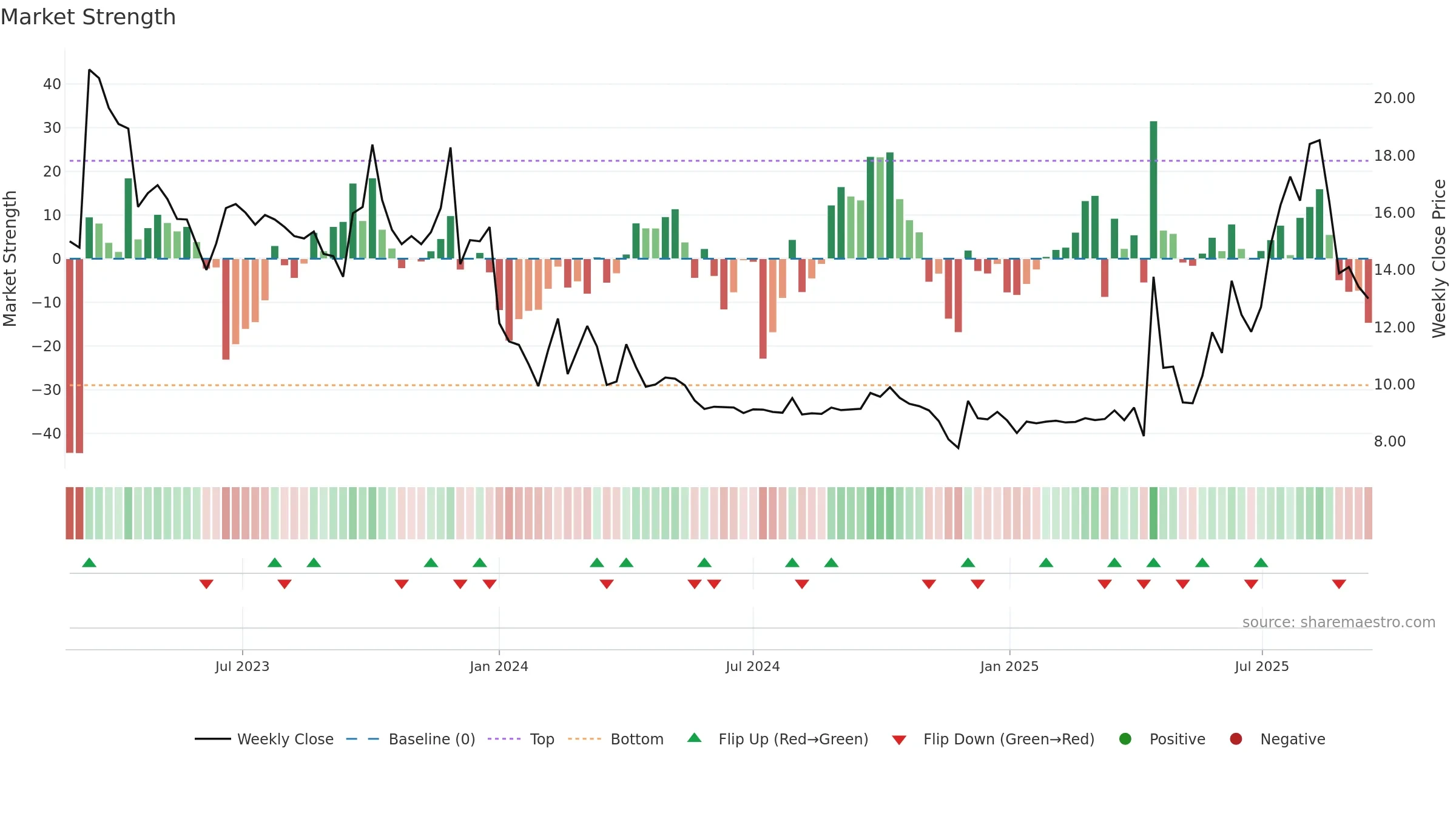Click the earliest green flip-up triangle marker
Screen dimensions: 1456x819
[x=89, y=562]
